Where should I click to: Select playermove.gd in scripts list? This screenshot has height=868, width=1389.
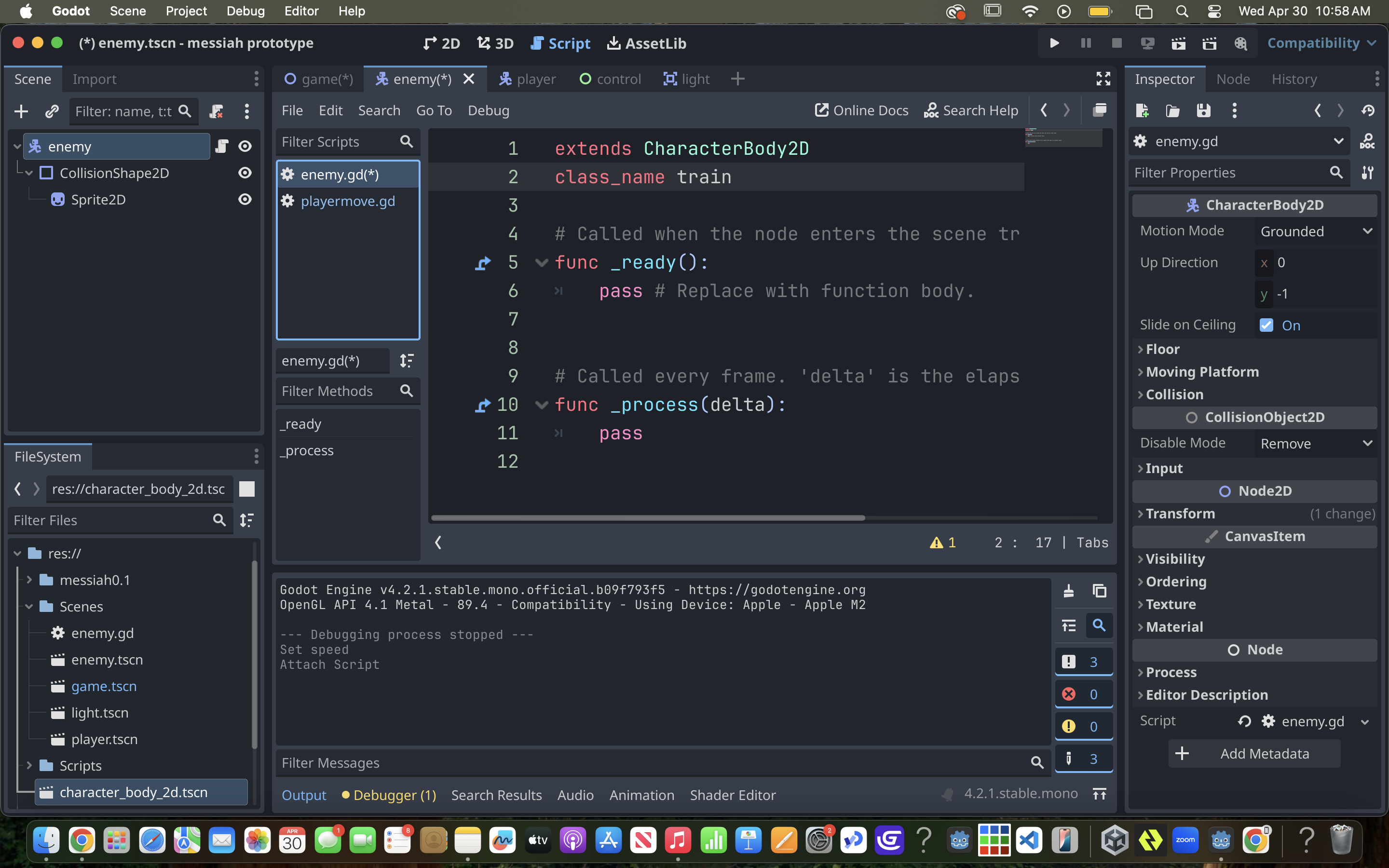(348, 201)
